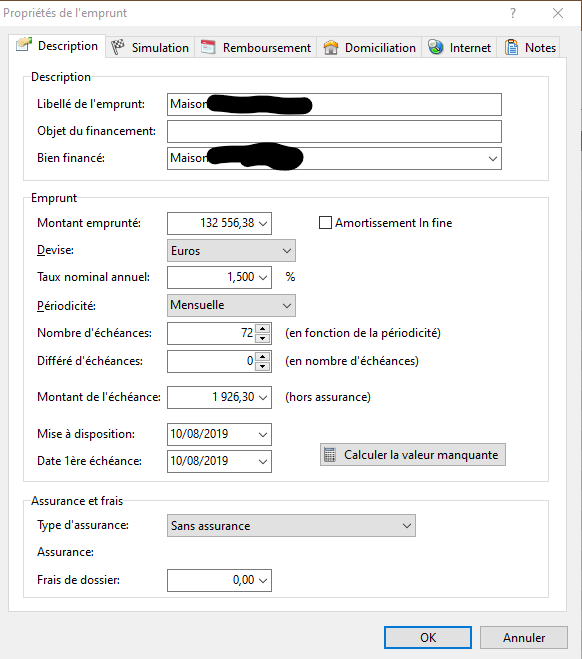
Task: Enable Amortissement In fine checkbox
Action: click(x=325, y=223)
